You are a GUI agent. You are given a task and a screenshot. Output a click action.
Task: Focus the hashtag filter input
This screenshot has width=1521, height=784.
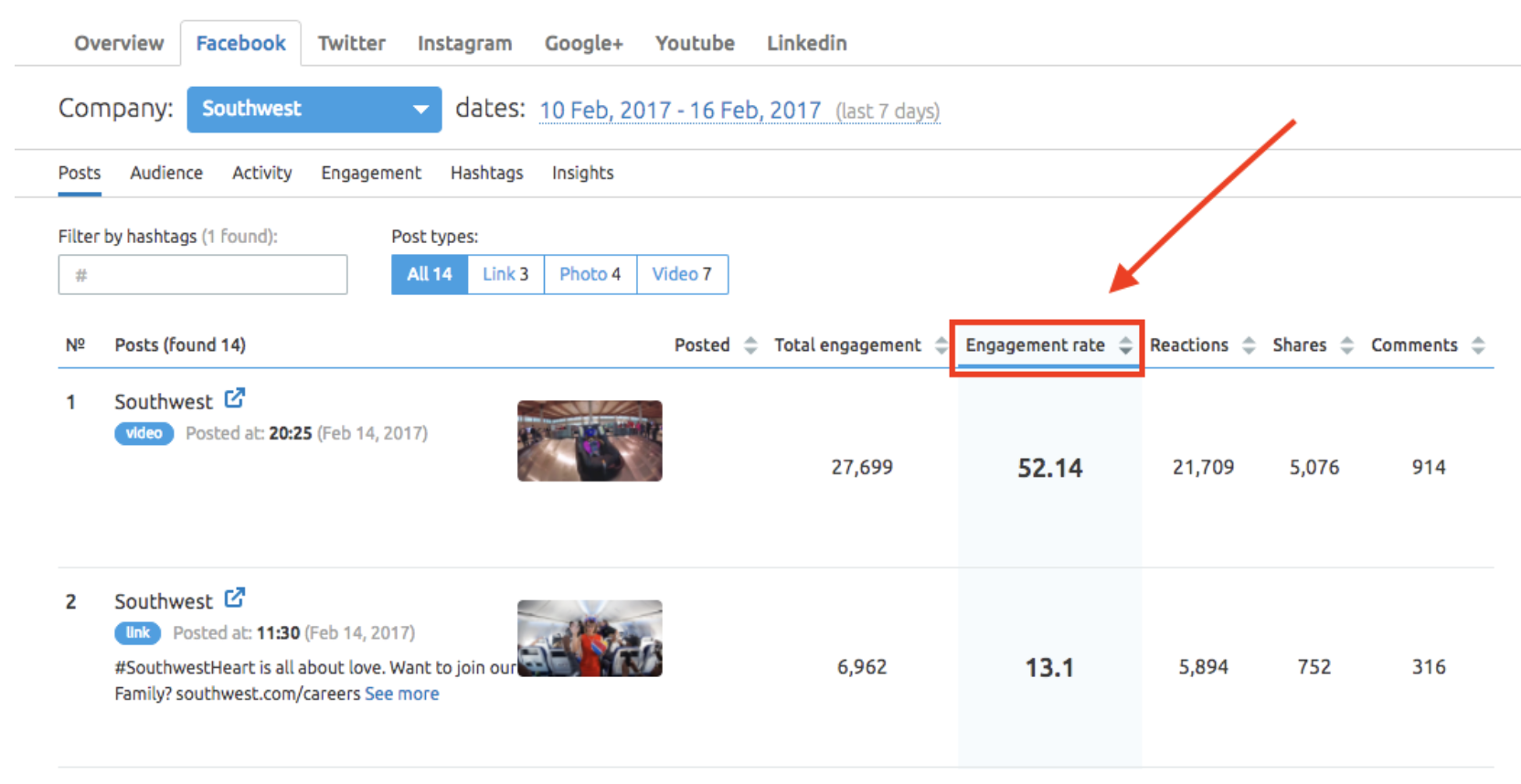coord(203,274)
